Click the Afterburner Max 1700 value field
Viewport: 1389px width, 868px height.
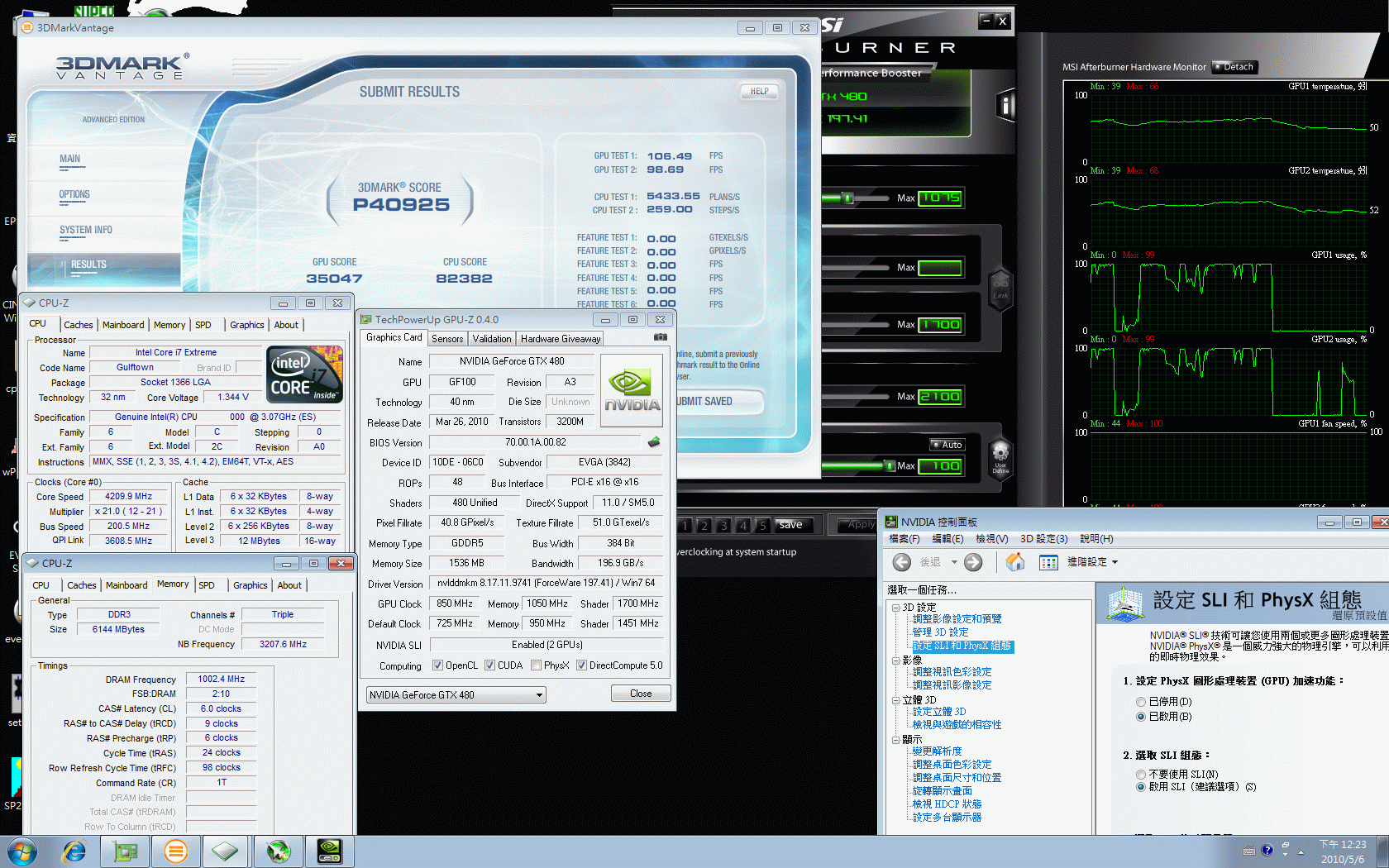940,325
